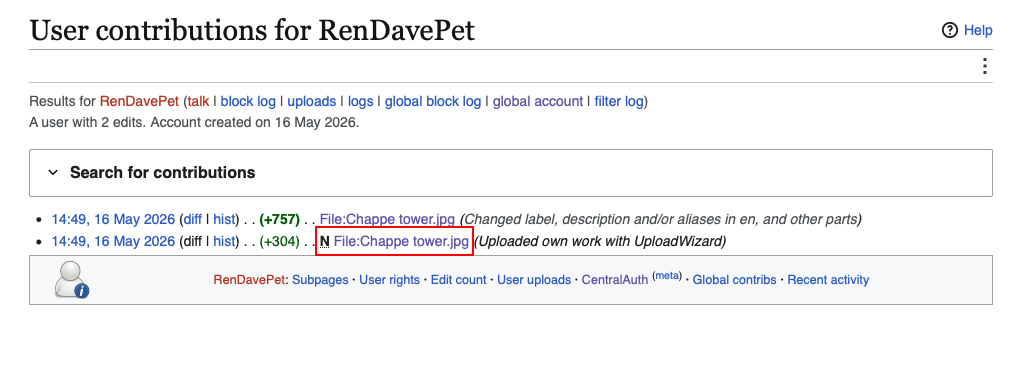View the uploads link in results
The height and width of the screenshot is (372, 1022).
tap(312, 102)
